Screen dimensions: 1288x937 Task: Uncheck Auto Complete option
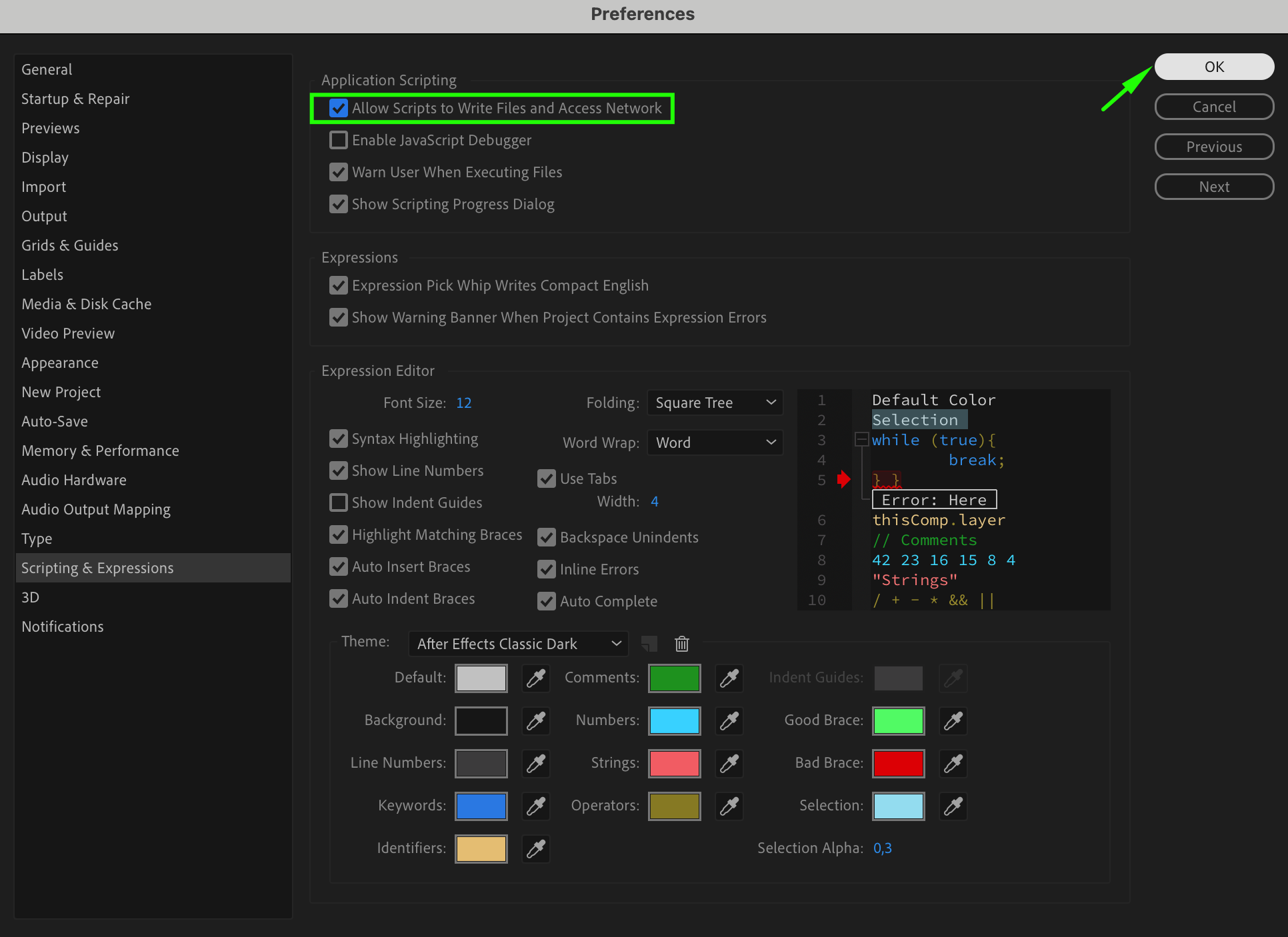[547, 601]
